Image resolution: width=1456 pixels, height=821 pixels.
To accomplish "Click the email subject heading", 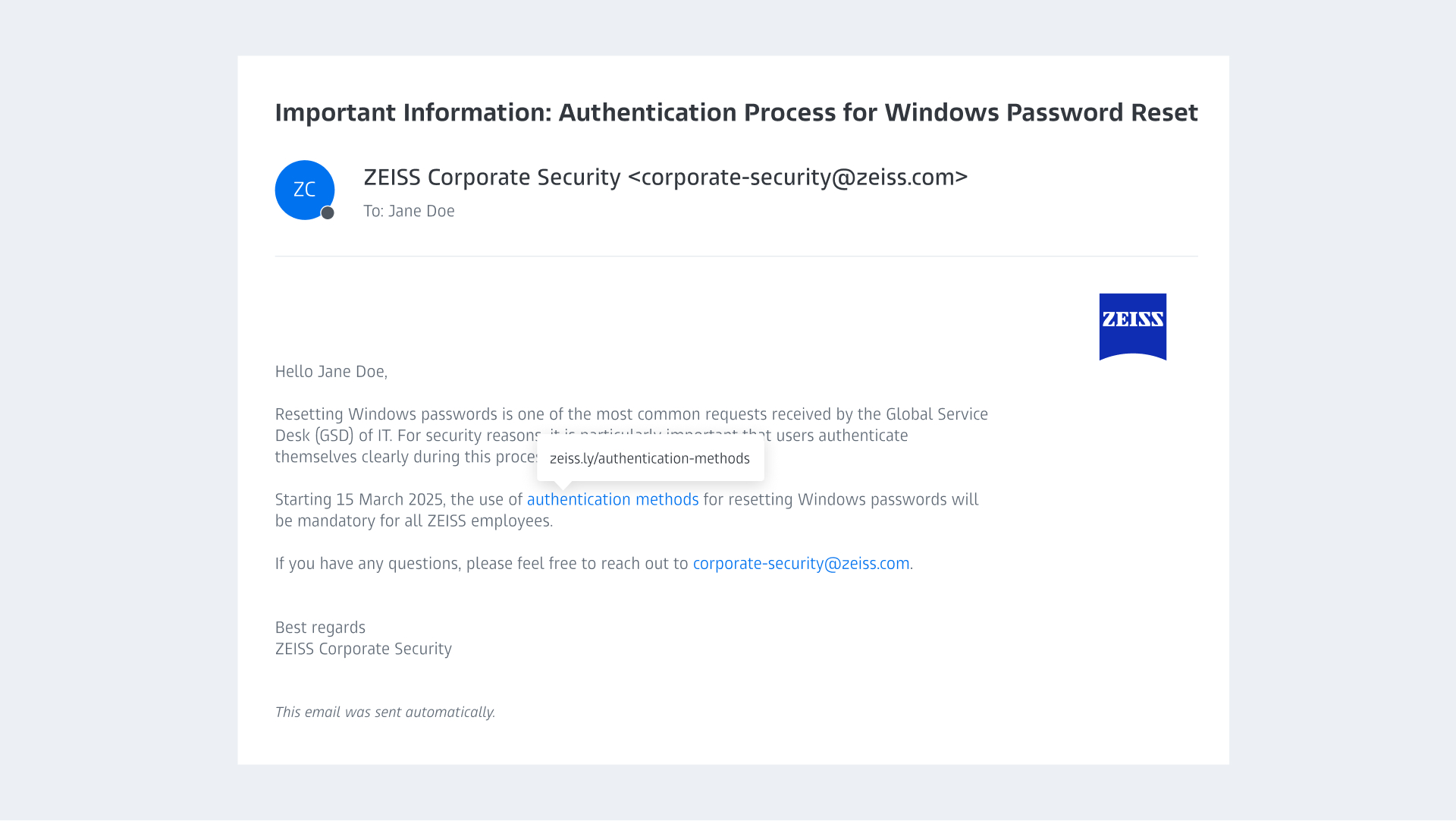I will 736,112.
